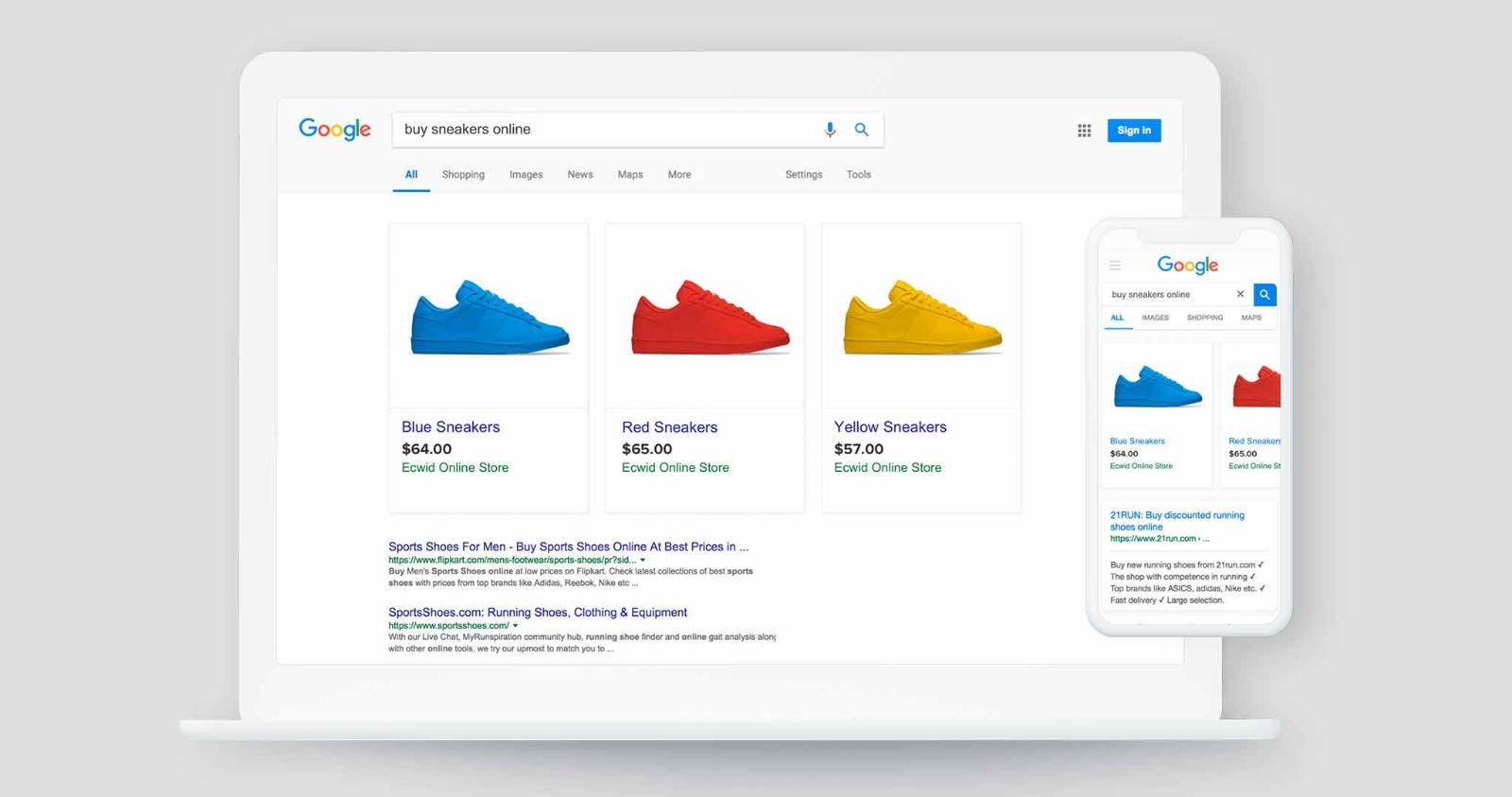Click the blue magnifier search icon on desktop
This screenshot has width=1512, height=797.
coord(861,130)
